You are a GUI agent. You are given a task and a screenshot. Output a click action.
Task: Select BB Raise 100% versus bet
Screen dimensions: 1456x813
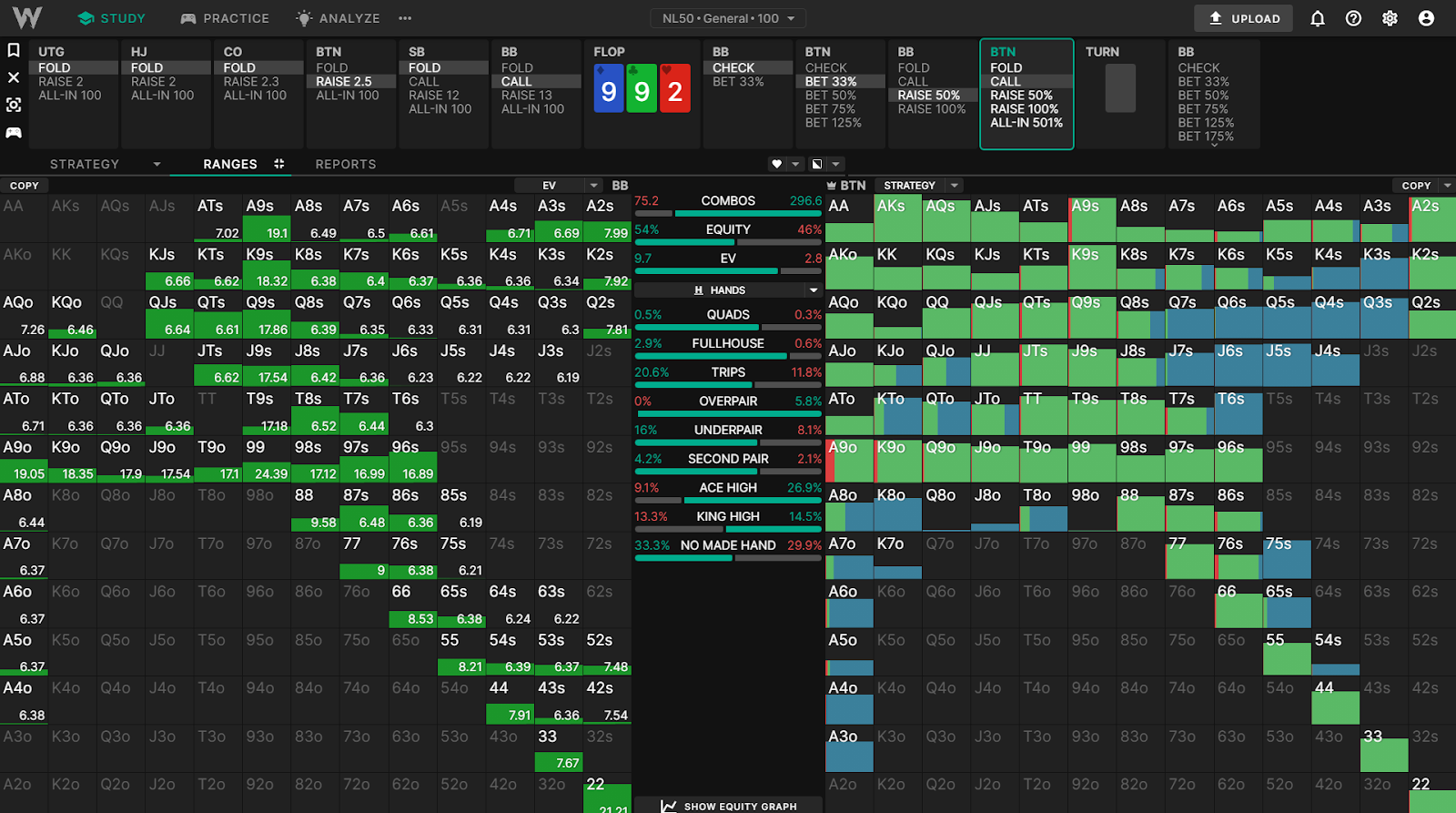coord(932,109)
